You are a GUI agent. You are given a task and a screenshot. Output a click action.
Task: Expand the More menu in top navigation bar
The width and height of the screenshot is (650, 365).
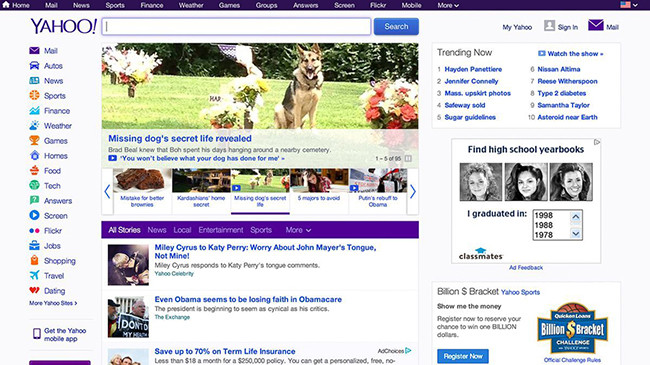[448, 5]
